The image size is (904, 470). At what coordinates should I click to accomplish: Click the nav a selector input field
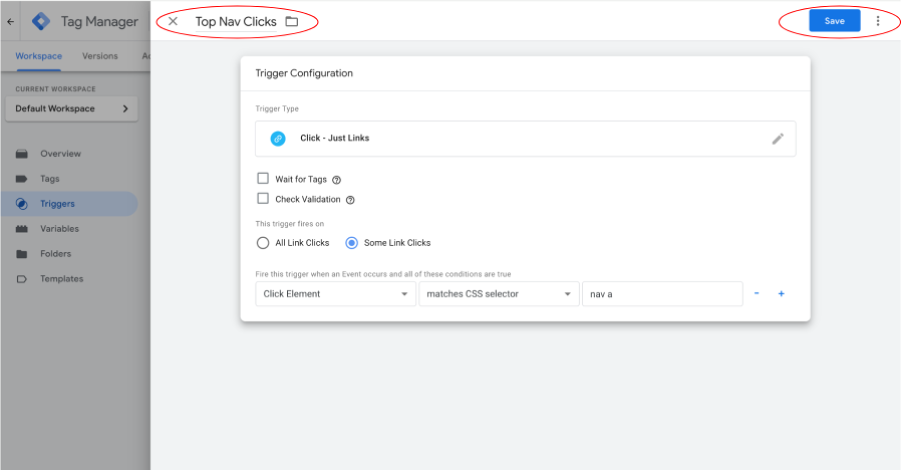coord(662,294)
